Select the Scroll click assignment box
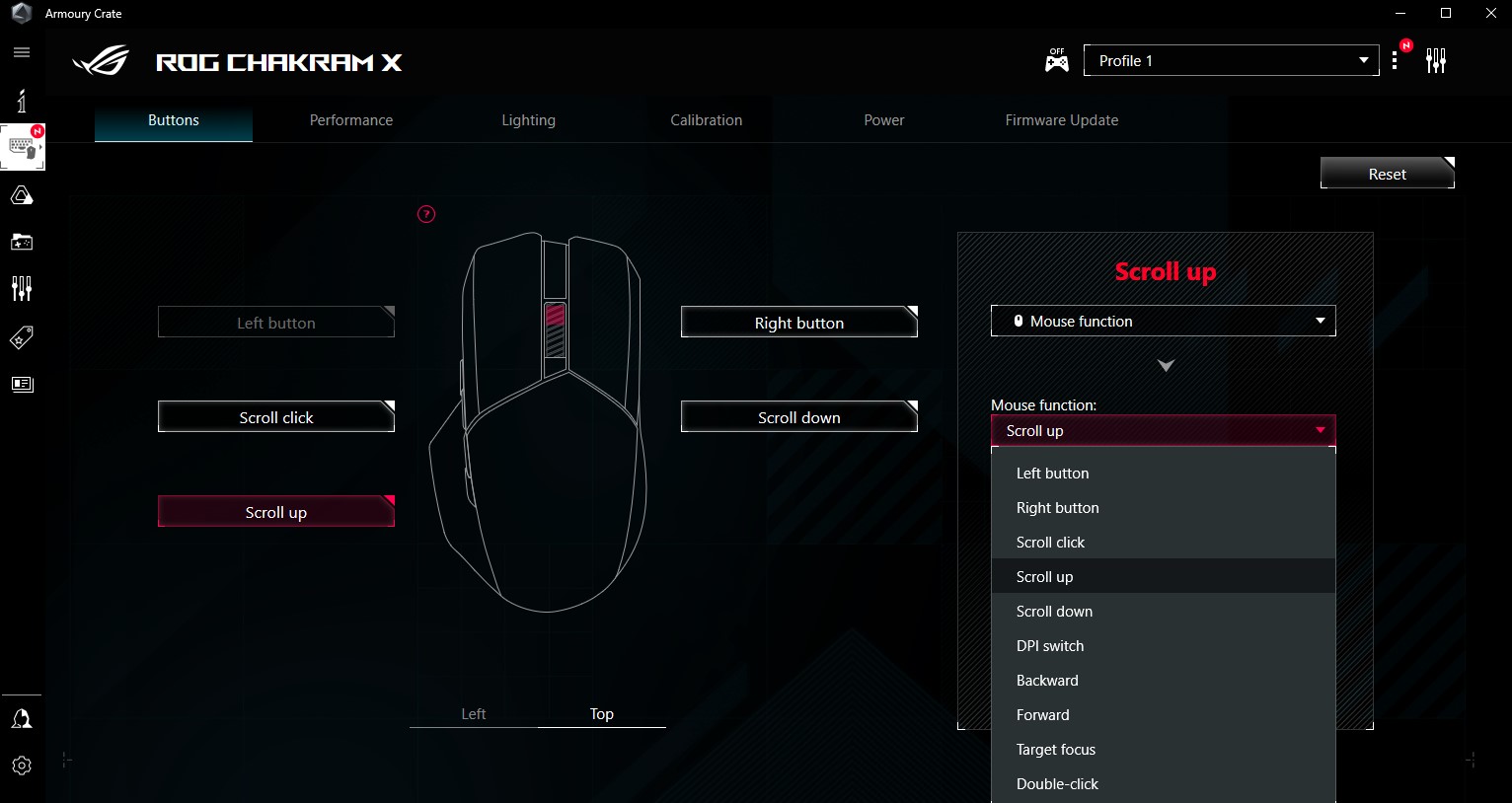Screen dimensions: 1512x803 (x=276, y=417)
